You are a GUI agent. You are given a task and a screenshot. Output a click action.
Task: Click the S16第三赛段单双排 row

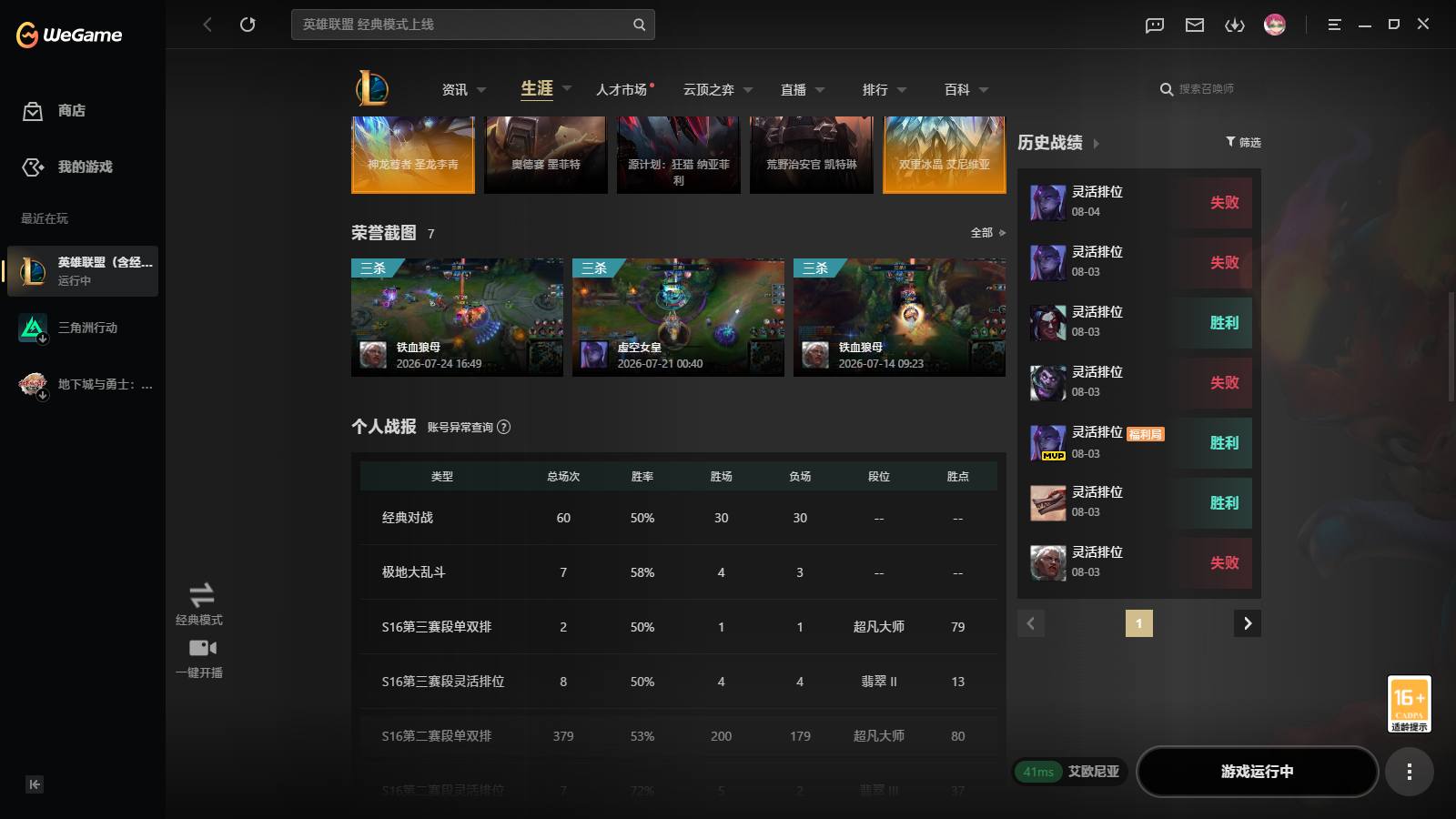click(x=679, y=627)
